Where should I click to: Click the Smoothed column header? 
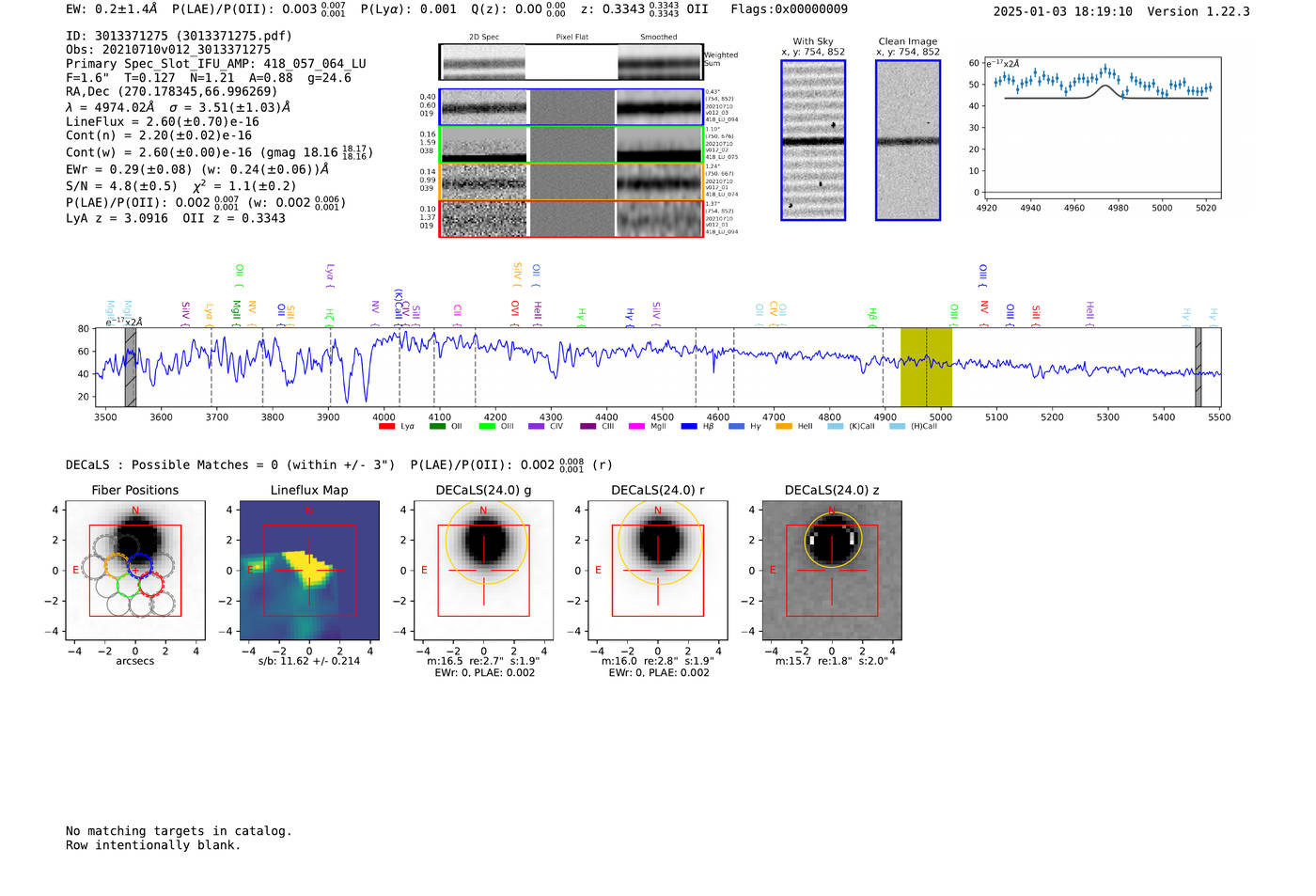pos(659,38)
